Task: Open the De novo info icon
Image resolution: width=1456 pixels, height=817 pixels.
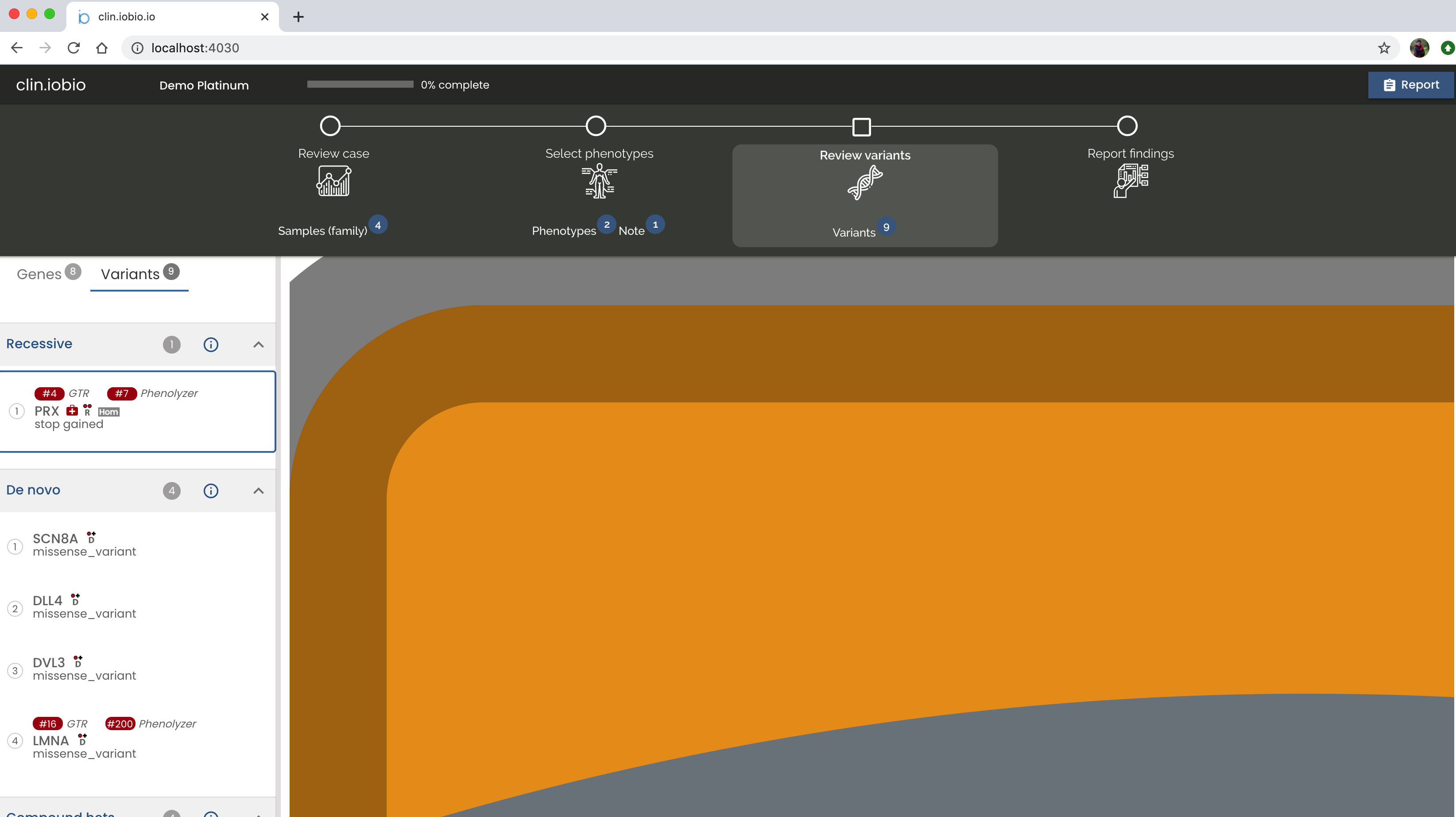Action: [211, 491]
